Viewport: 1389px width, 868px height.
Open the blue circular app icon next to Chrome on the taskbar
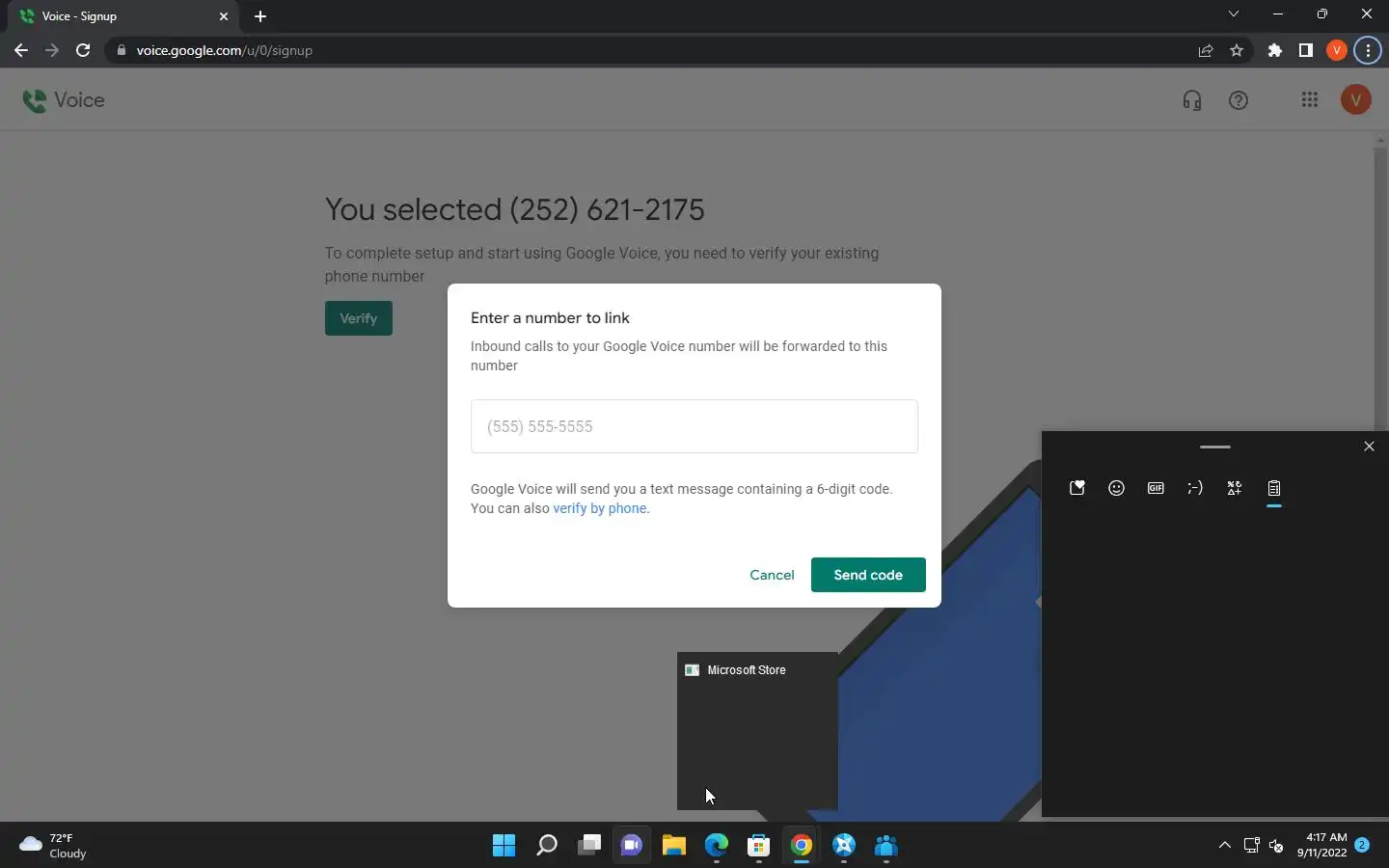[x=843, y=846]
